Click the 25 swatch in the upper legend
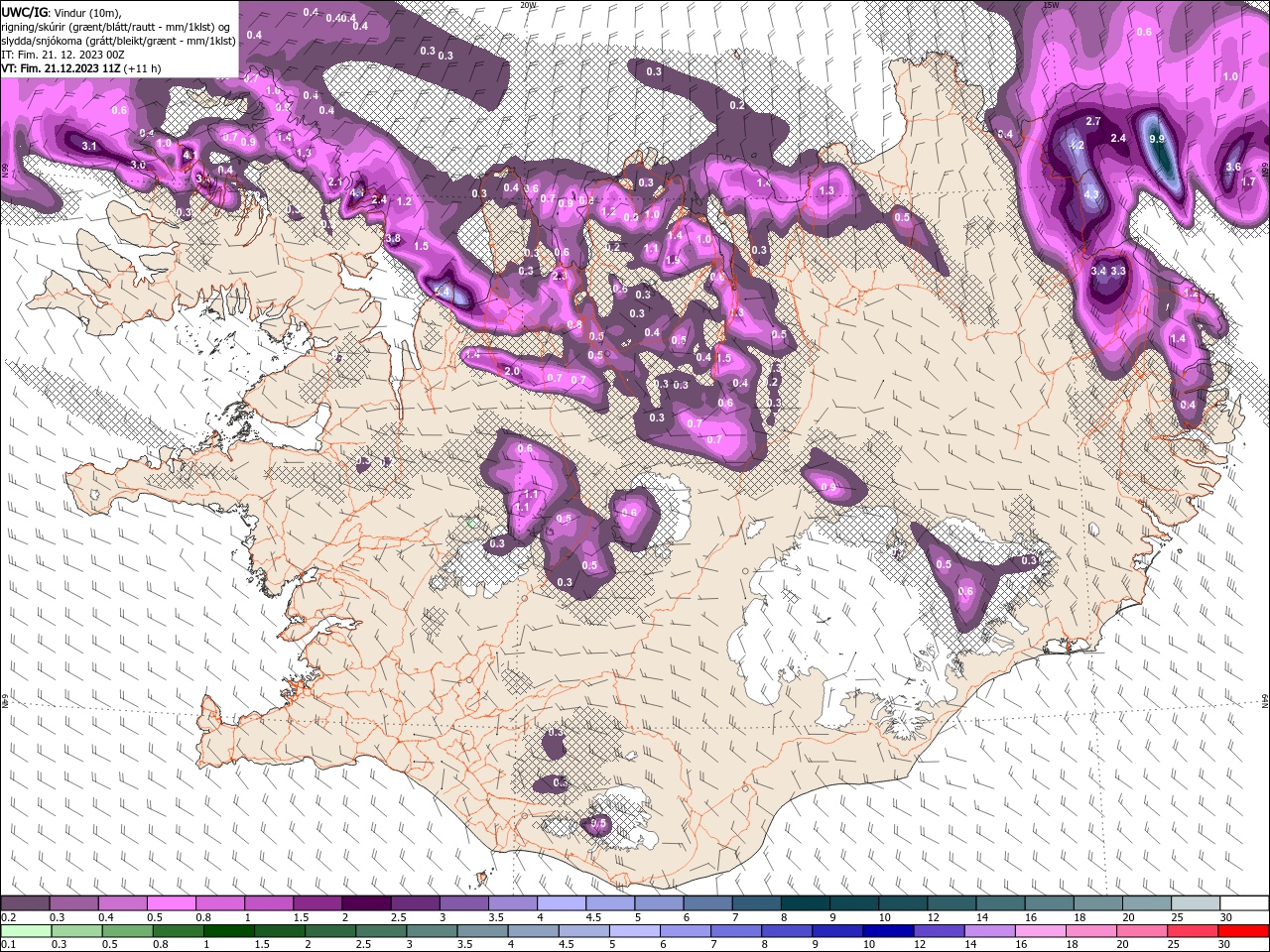1270x952 pixels. click(x=1196, y=903)
